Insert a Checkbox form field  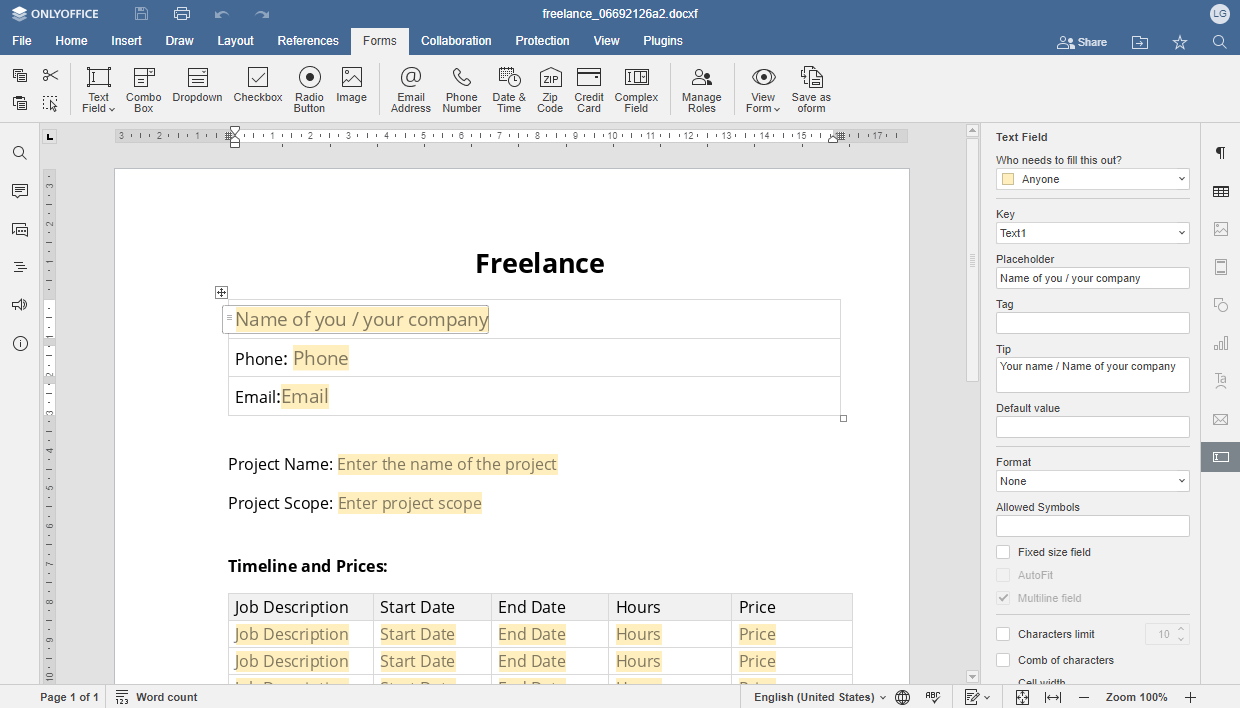tap(257, 86)
